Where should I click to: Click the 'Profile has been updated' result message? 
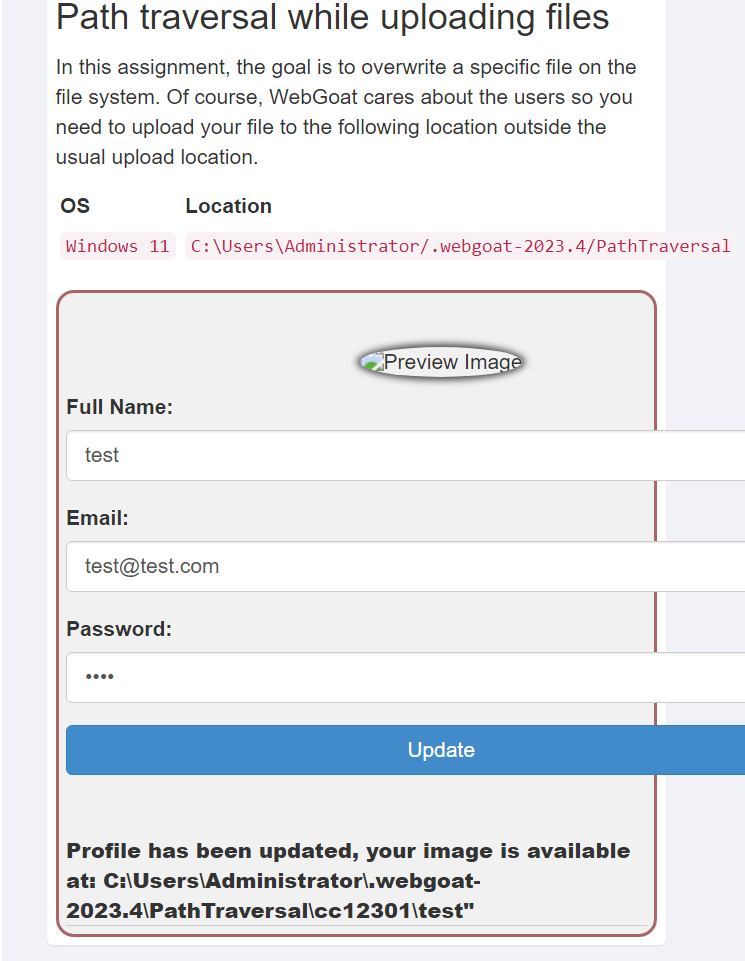(x=348, y=881)
